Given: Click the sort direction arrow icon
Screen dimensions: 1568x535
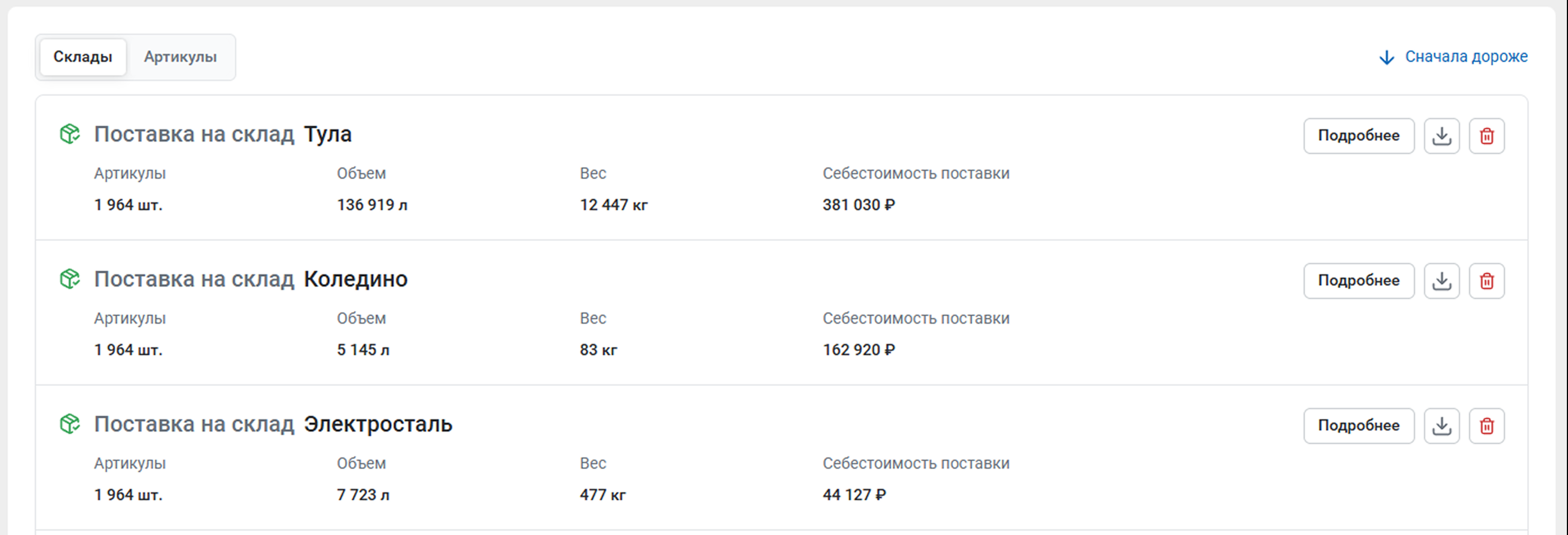Looking at the screenshot, I should click(1386, 57).
